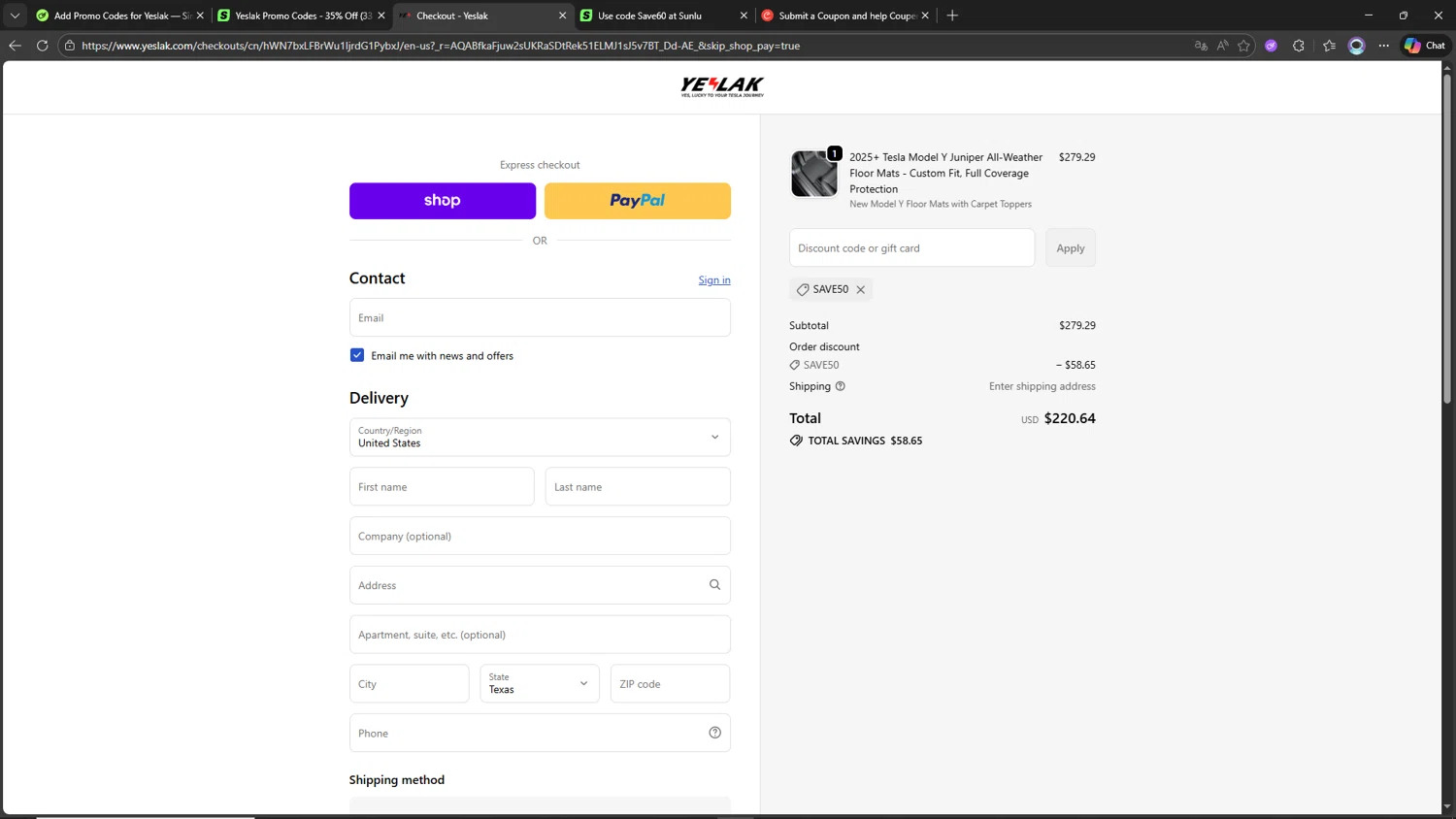Open browser profile avatar
The width and height of the screenshot is (1456, 819).
coord(1357,46)
